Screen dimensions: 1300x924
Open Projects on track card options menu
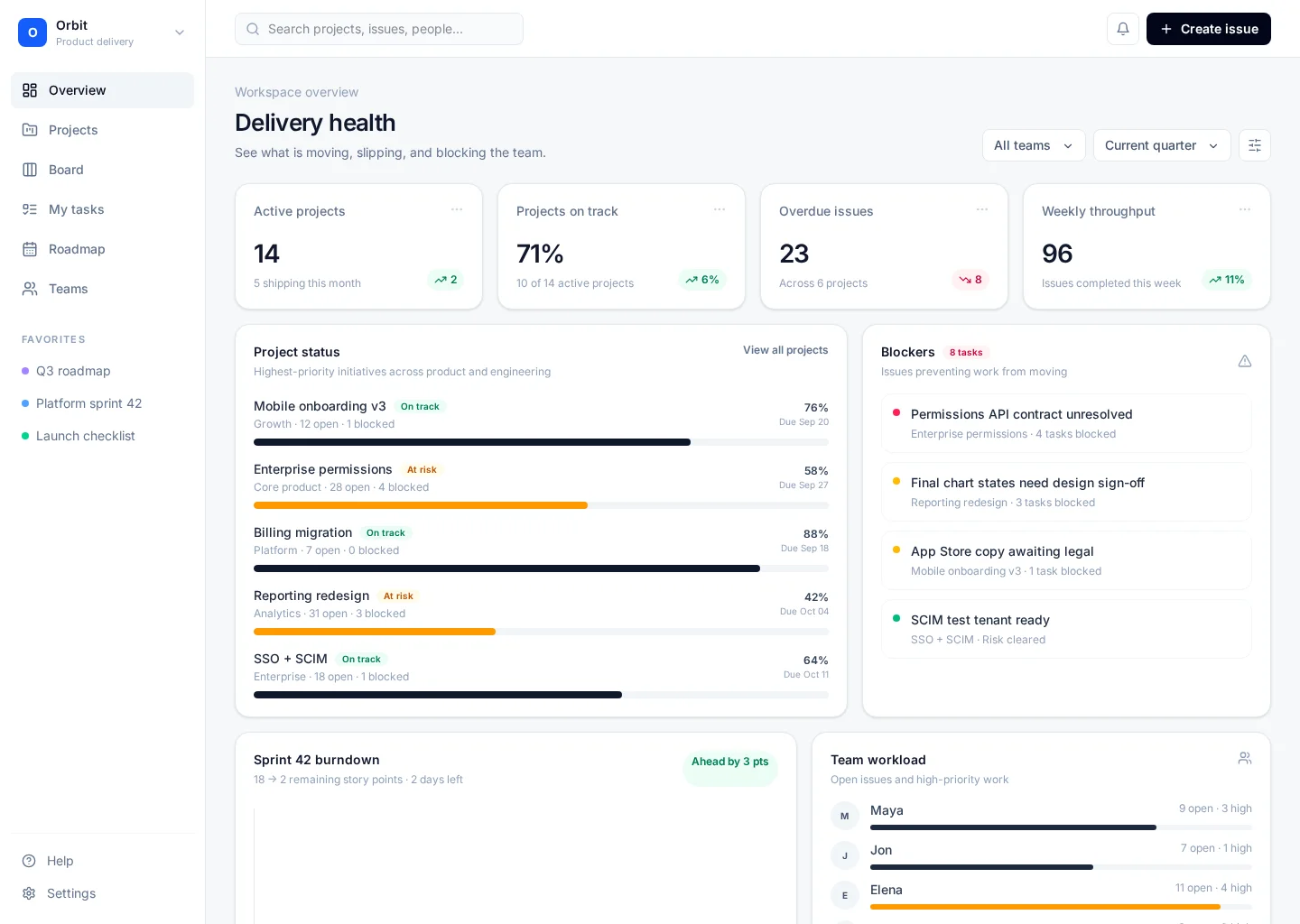[720, 209]
